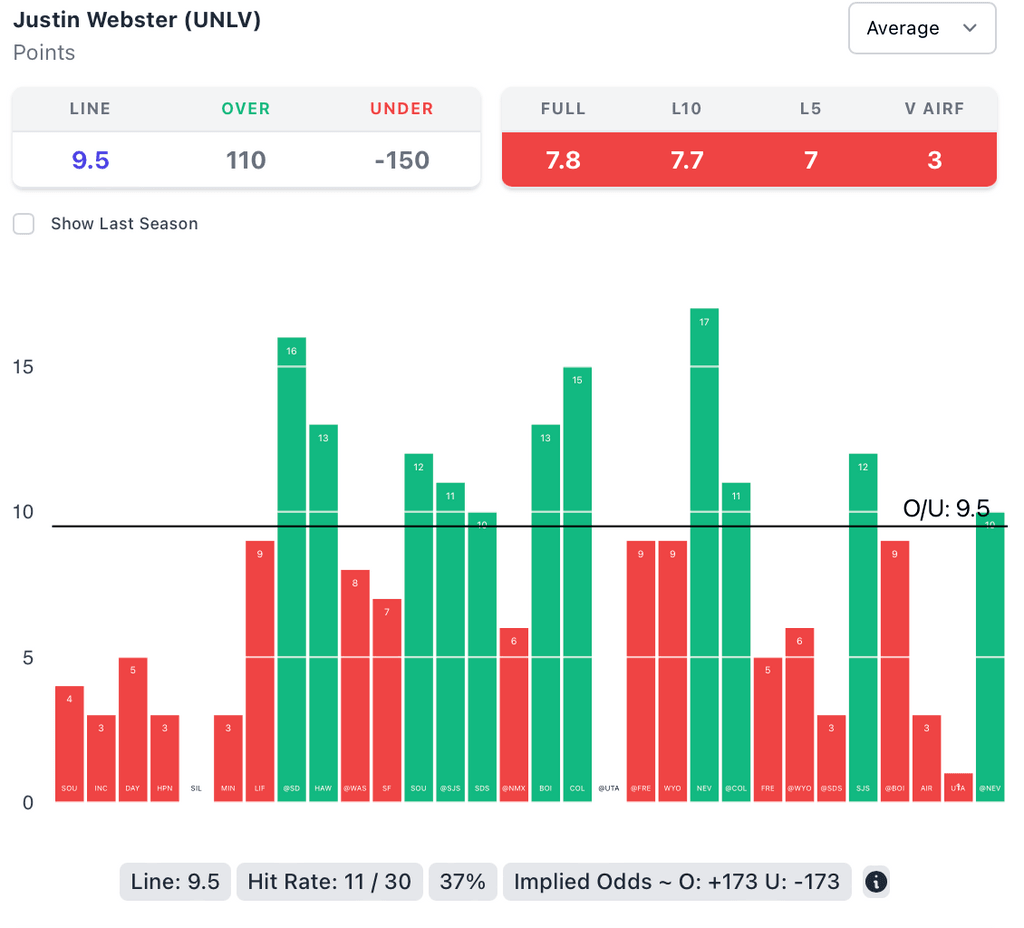
Task: Click the OVER column header
Action: 246,108
